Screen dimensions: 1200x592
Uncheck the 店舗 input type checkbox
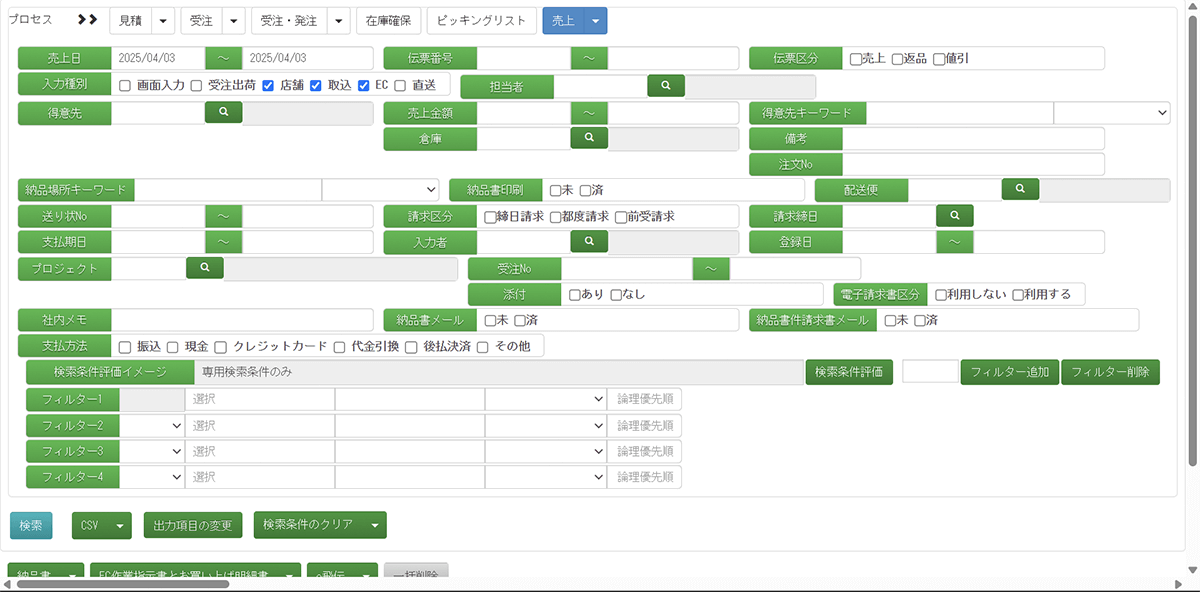[x=268, y=86]
